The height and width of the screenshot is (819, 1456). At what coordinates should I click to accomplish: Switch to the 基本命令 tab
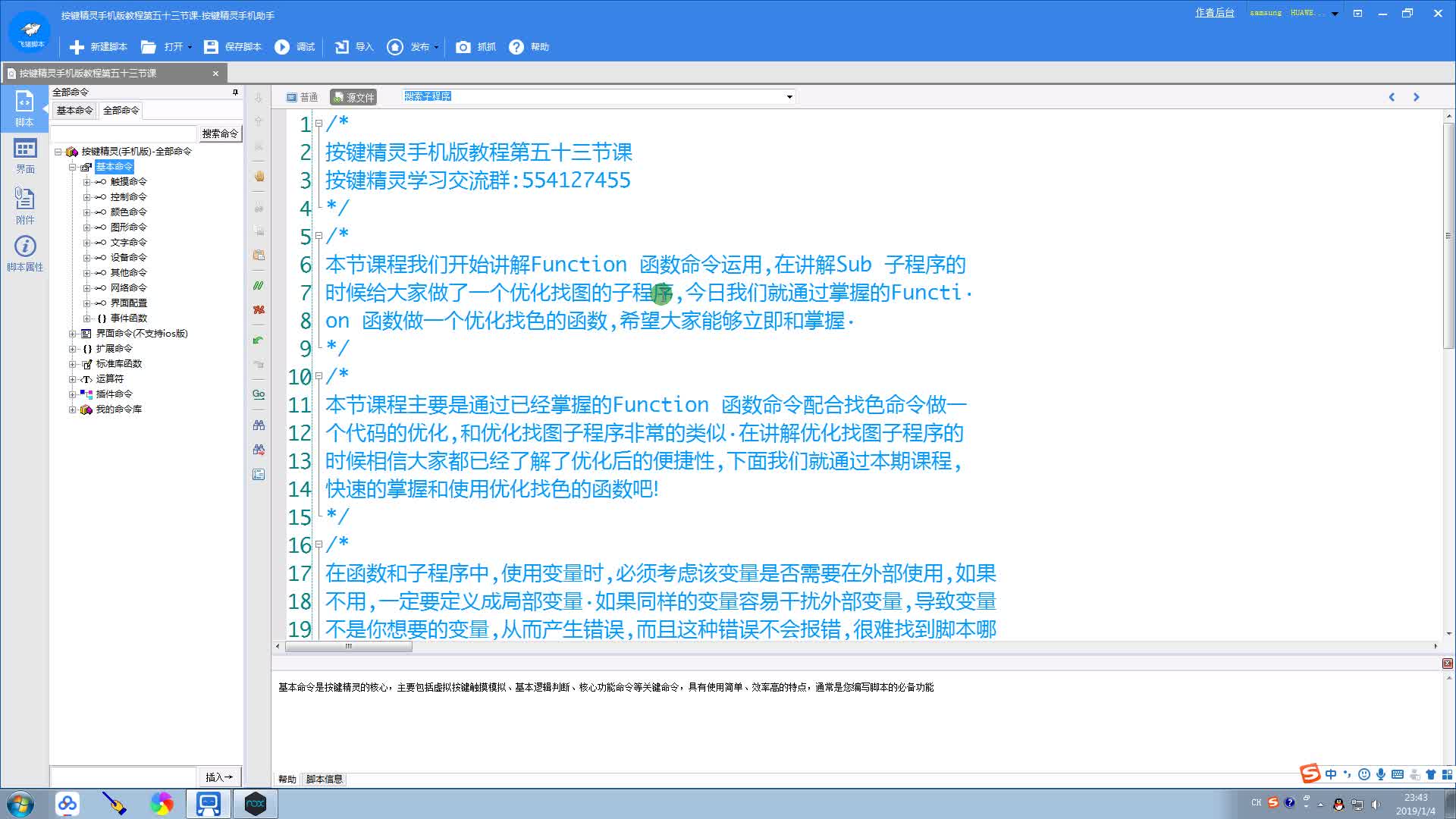pyautogui.click(x=74, y=111)
